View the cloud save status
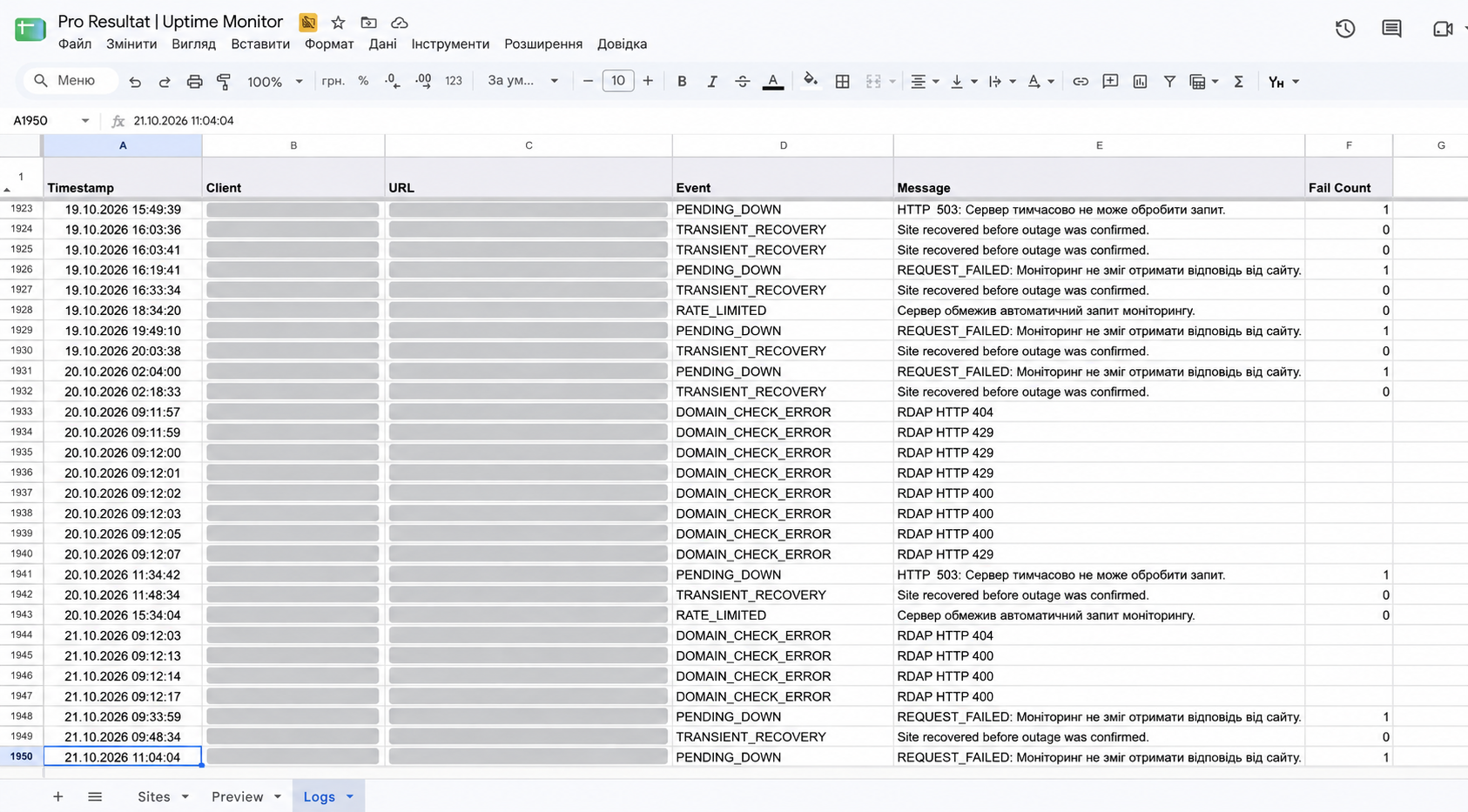This screenshot has width=1468, height=812. click(400, 23)
